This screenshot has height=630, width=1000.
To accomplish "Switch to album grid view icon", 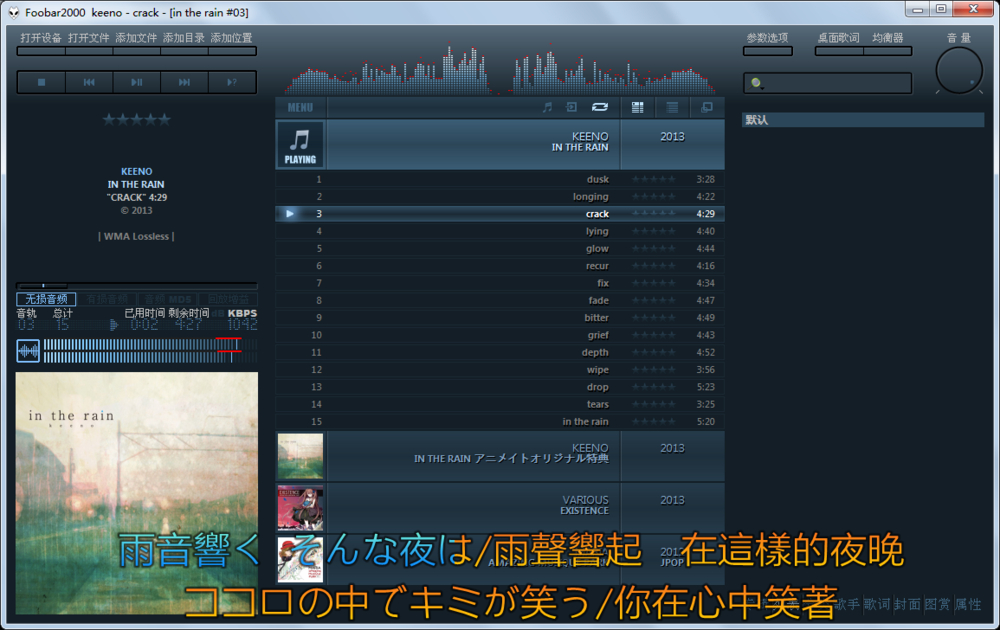I will (637, 107).
